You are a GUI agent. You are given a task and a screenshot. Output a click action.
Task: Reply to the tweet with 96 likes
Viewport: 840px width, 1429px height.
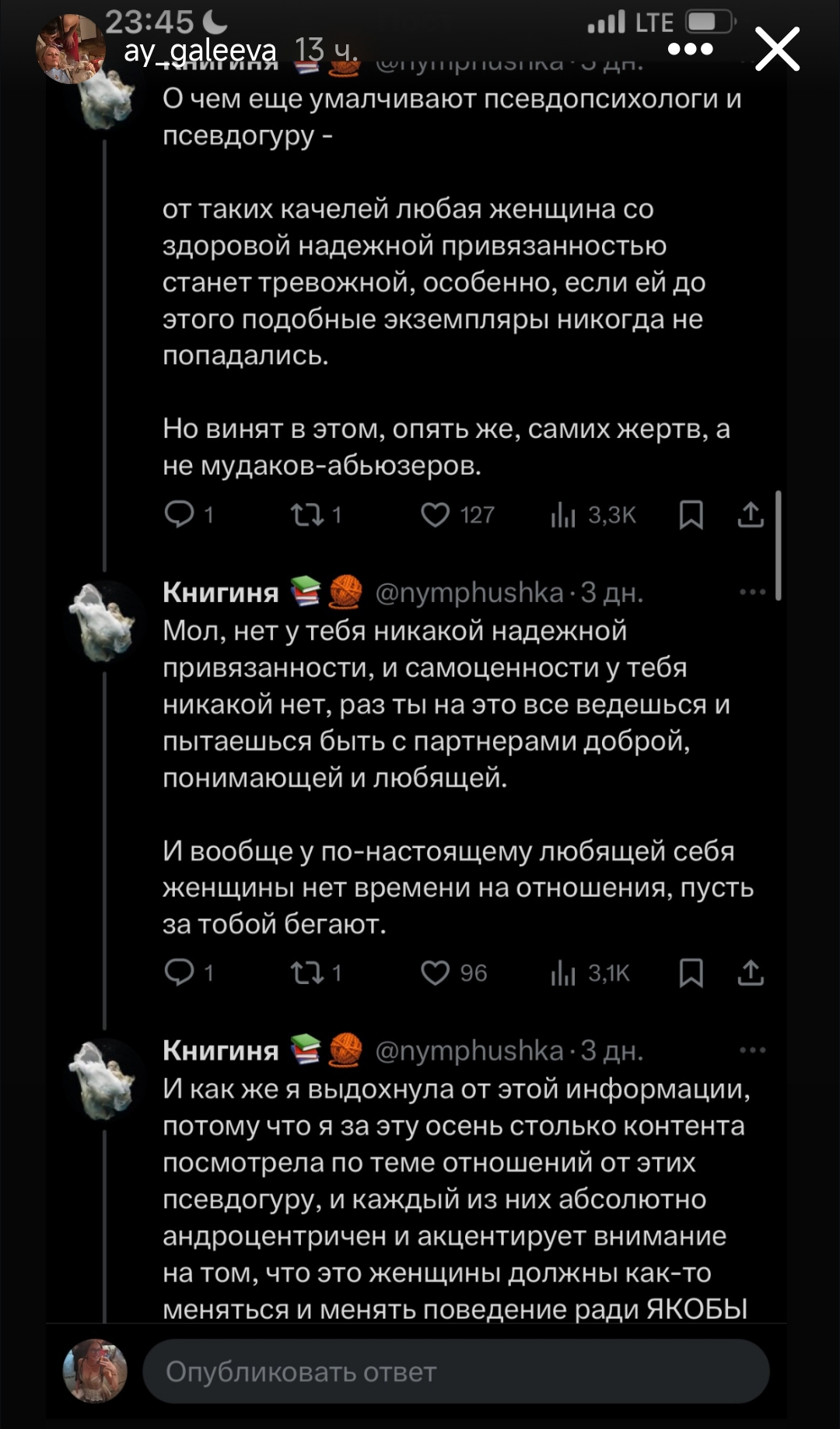(180, 973)
